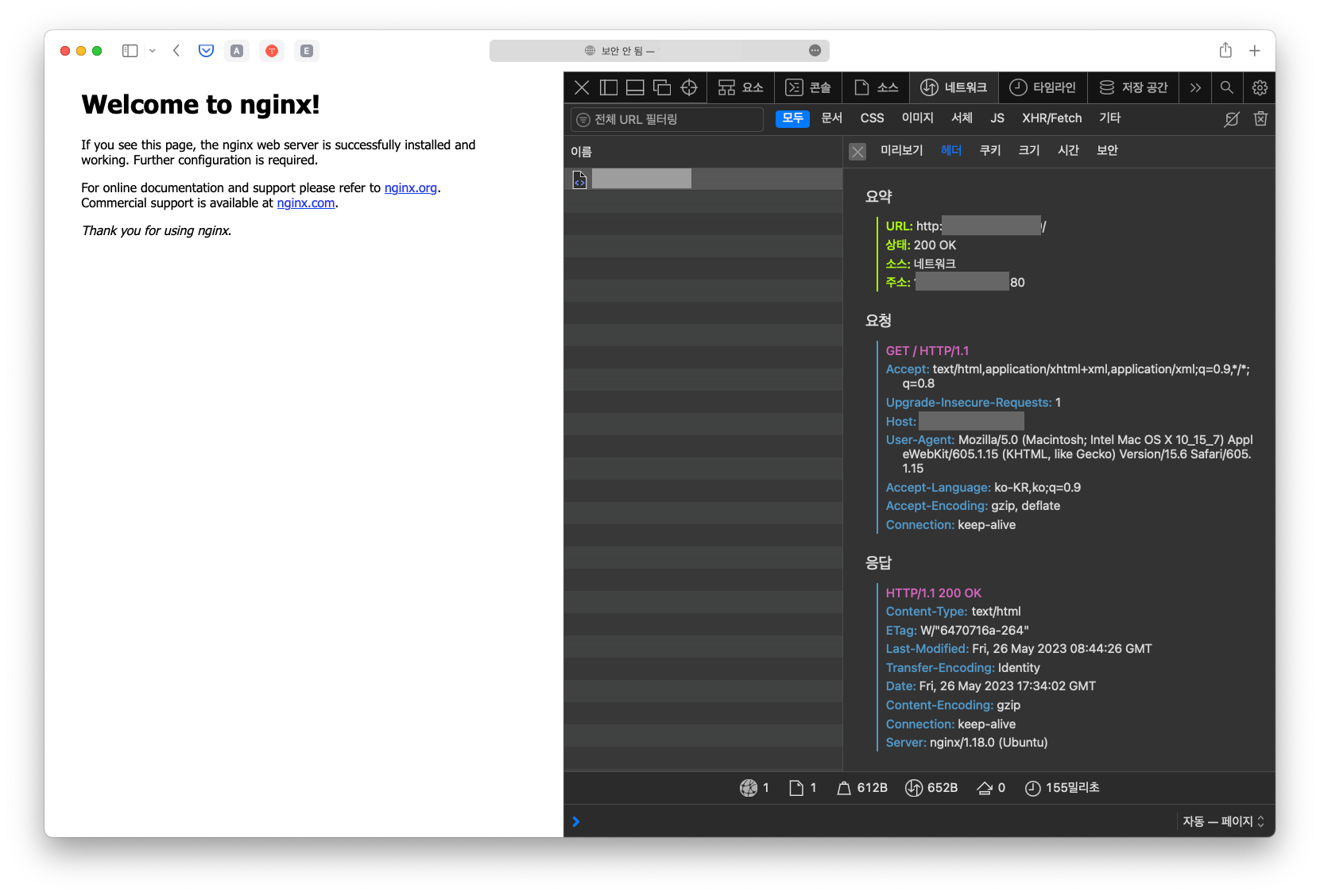Select the 네트워크 (Network) tab
This screenshot has width=1320, height=896.
pos(954,87)
